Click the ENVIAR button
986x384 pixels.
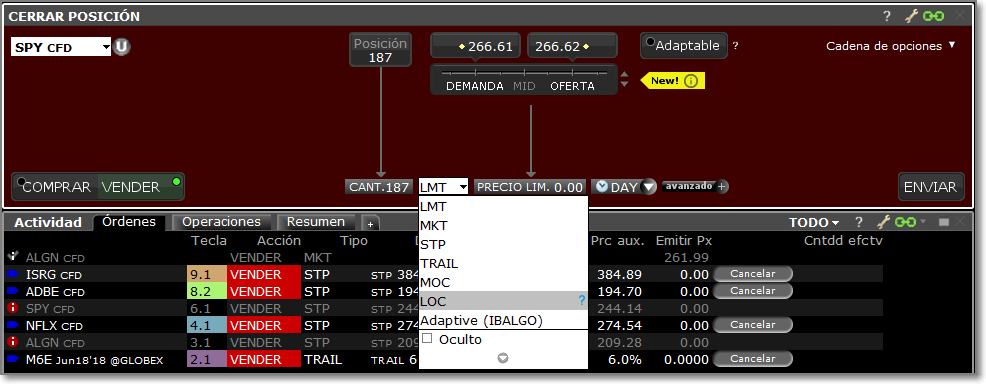[931, 187]
